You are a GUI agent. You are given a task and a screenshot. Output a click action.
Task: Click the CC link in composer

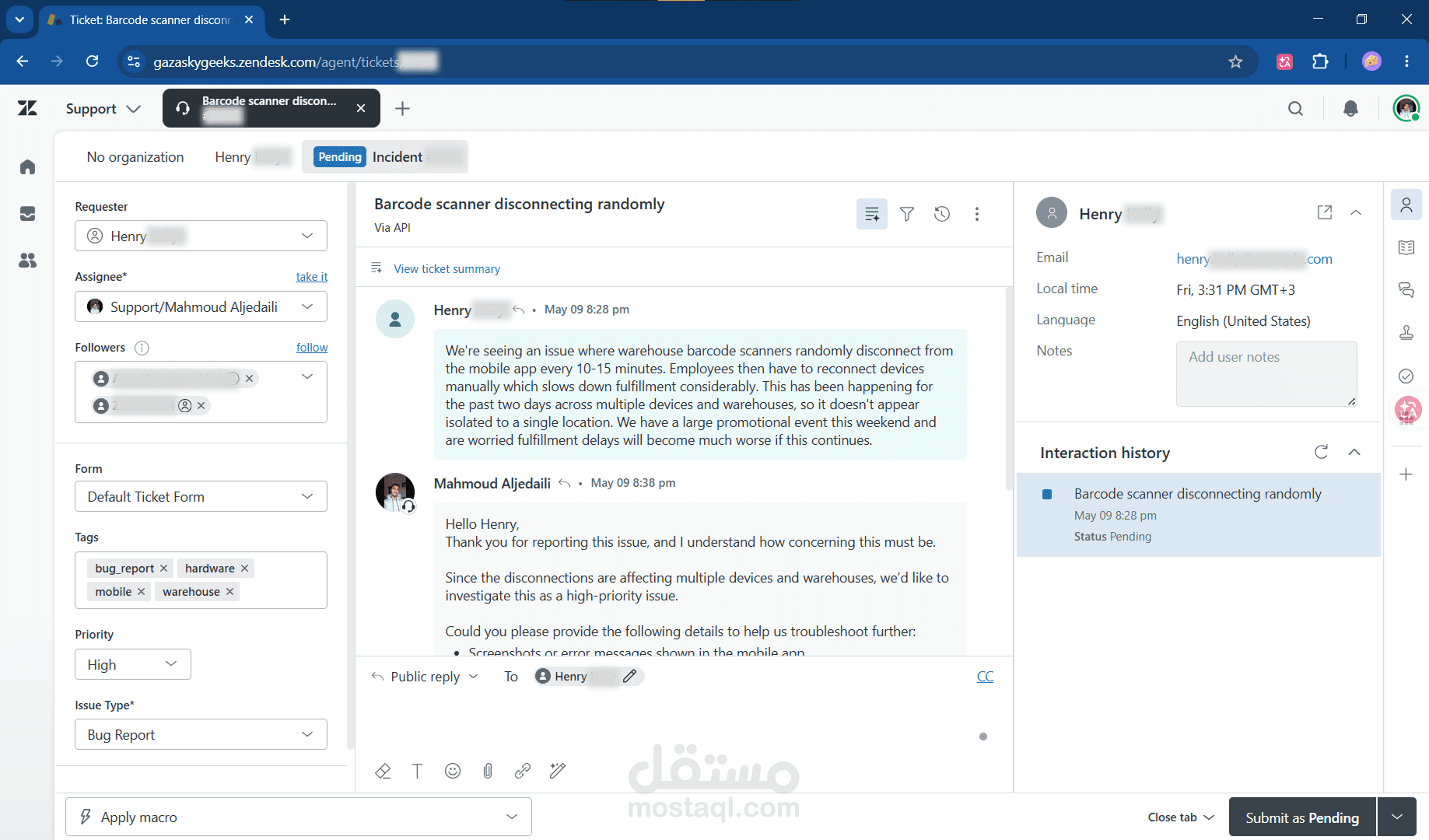[x=985, y=677]
